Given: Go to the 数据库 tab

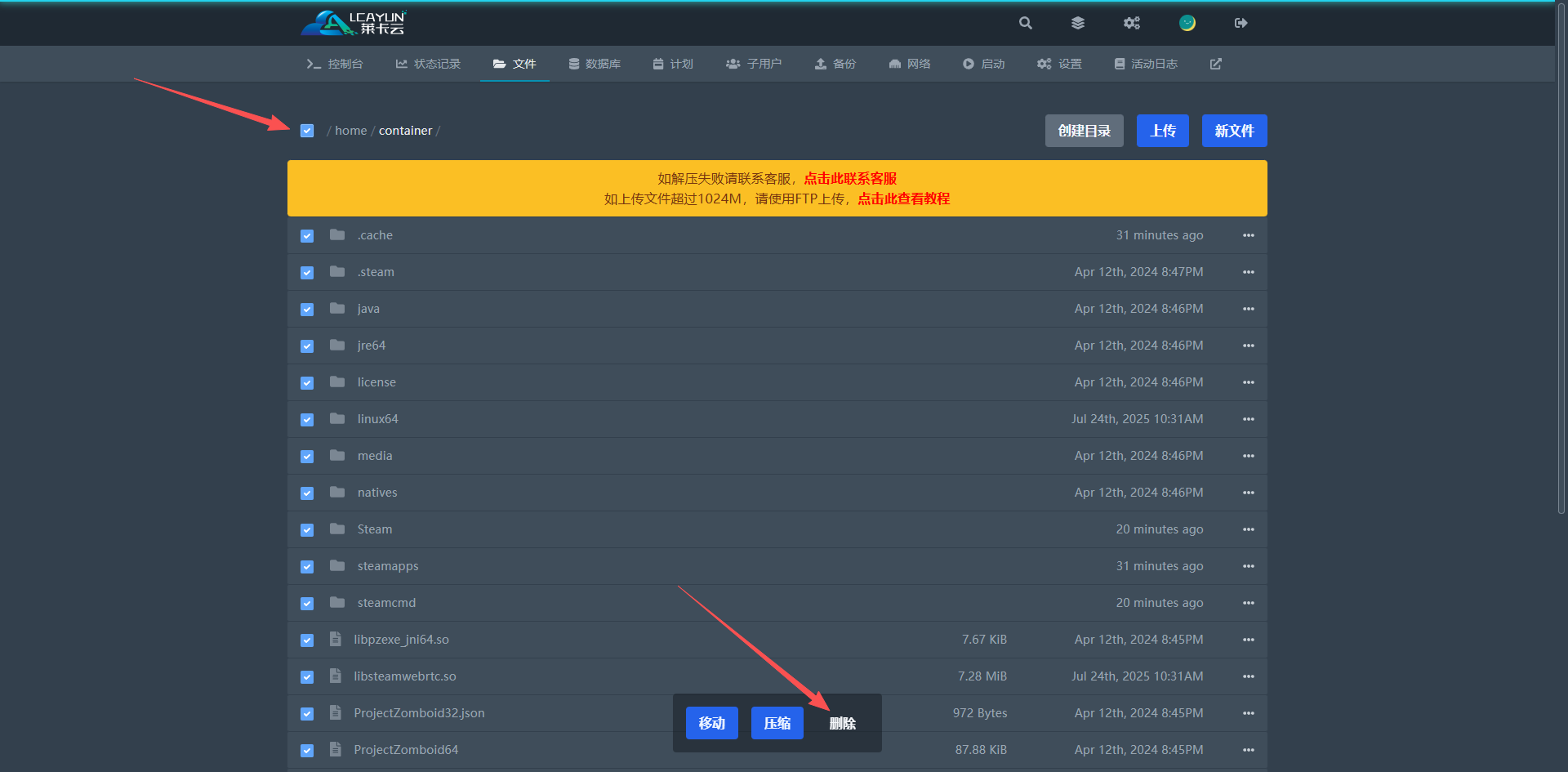Looking at the screenshot, I should pyautogui.click(x=595, y=64).
